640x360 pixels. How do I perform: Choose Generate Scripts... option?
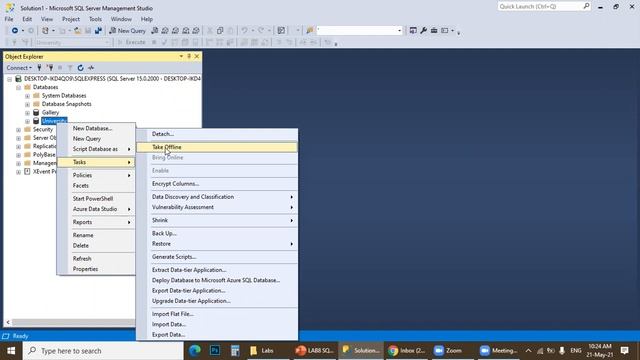pos(217,257)
